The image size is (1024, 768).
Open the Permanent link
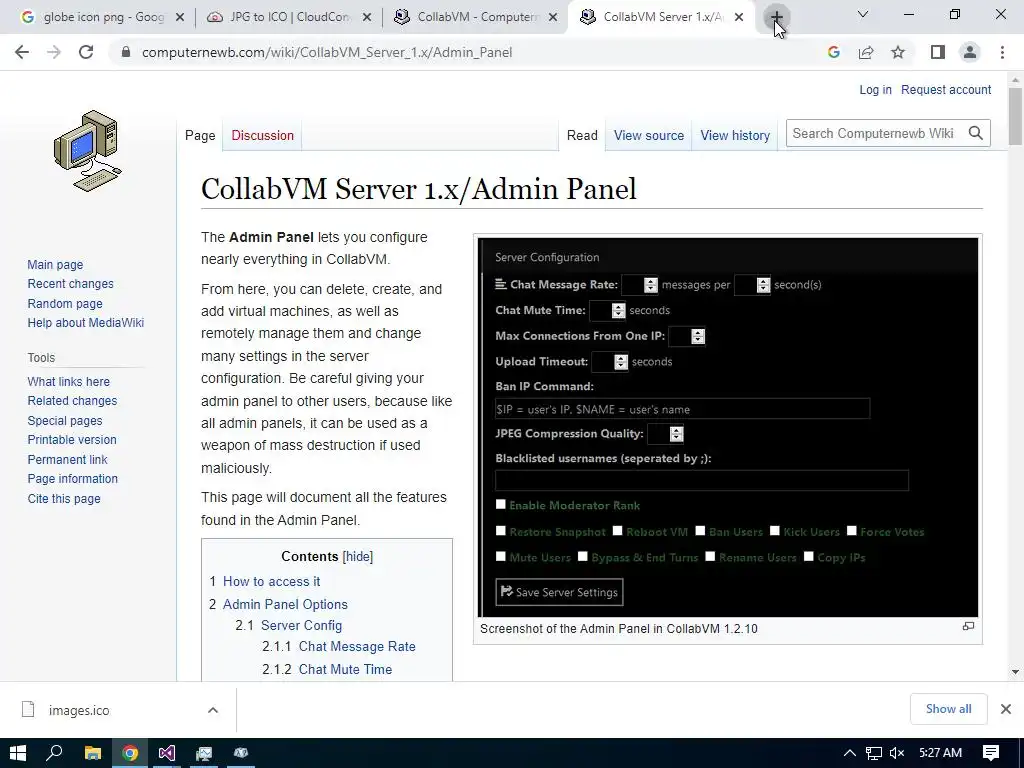click(x=67, y=459)
